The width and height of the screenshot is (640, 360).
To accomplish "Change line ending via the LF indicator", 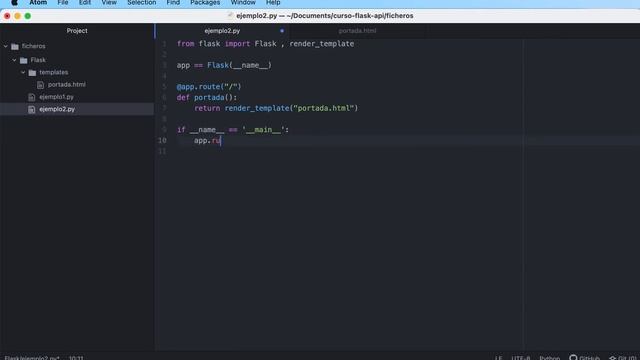I will point(498,358).
